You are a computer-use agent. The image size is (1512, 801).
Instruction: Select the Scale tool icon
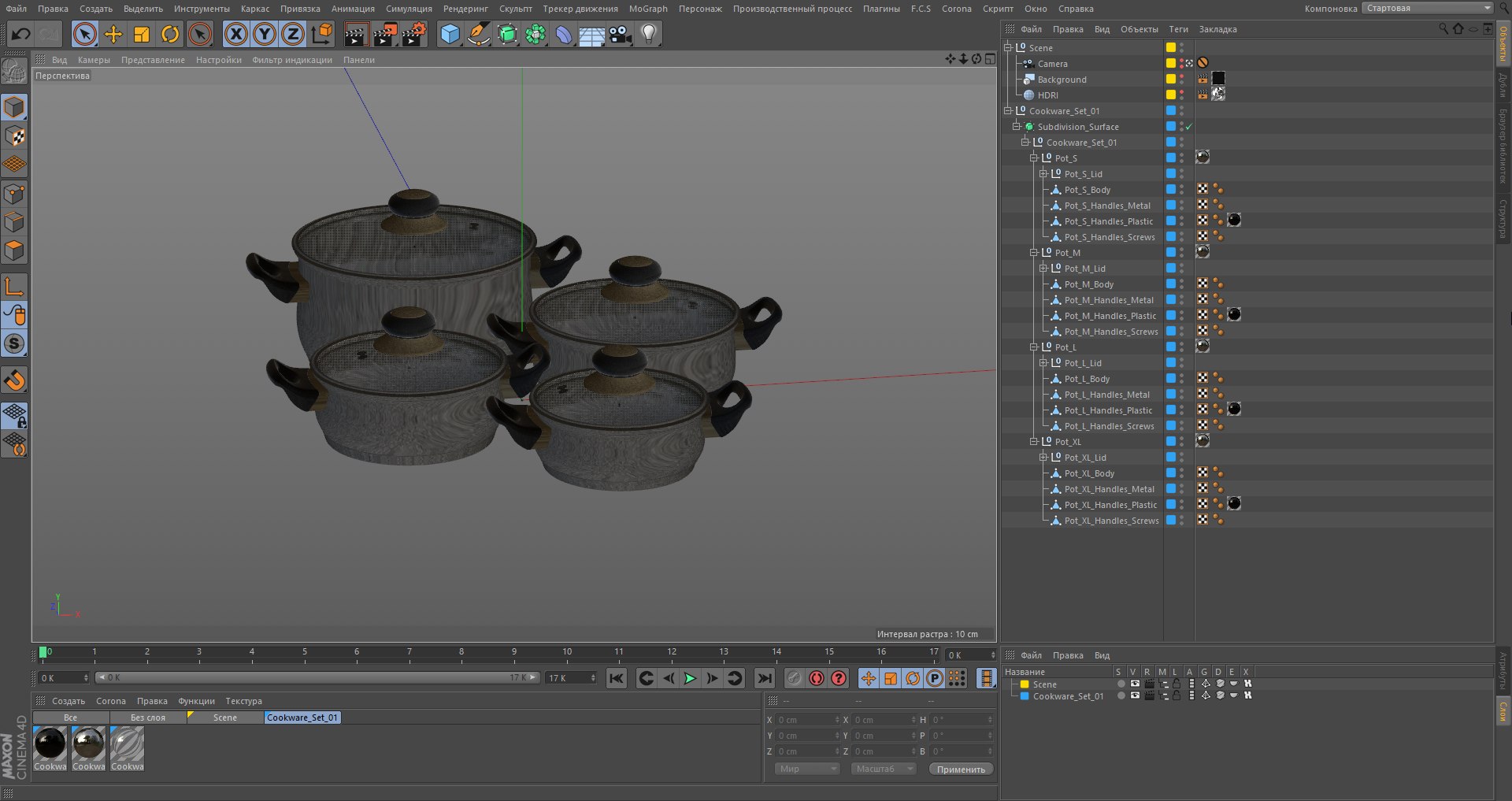(142, 34)
